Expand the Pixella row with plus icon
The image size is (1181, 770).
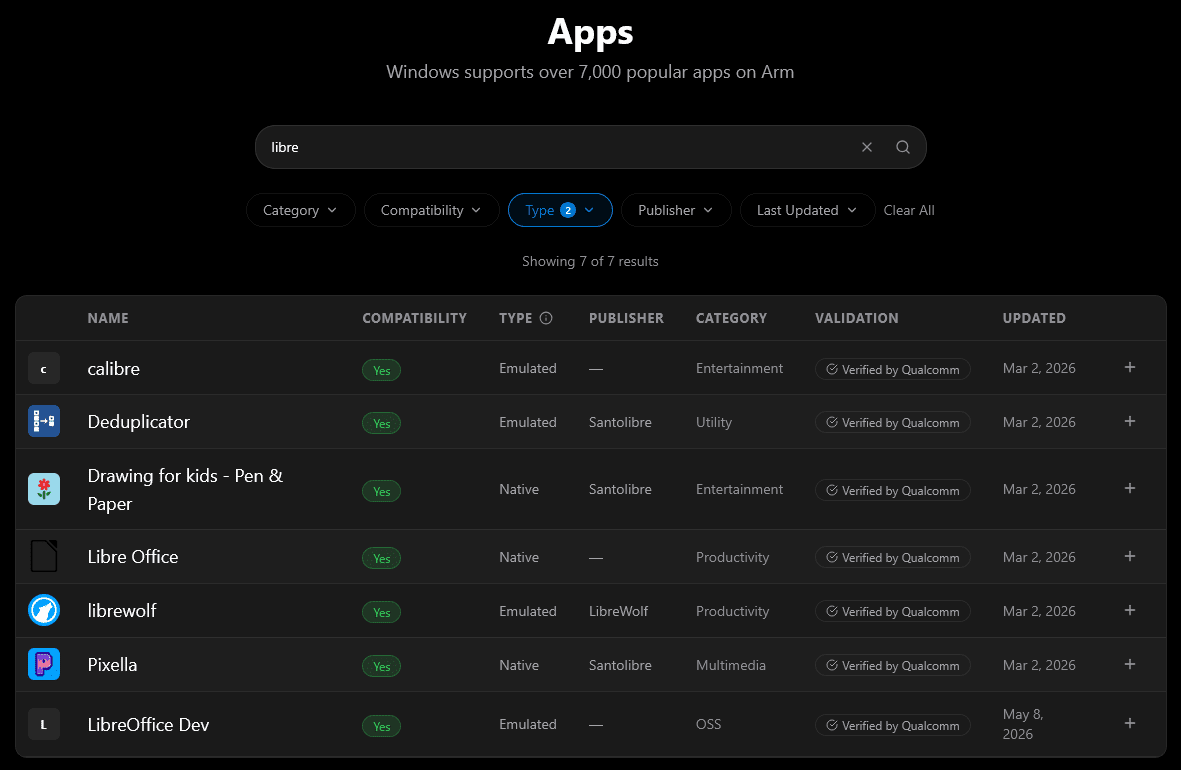(x=1130, y=665)
